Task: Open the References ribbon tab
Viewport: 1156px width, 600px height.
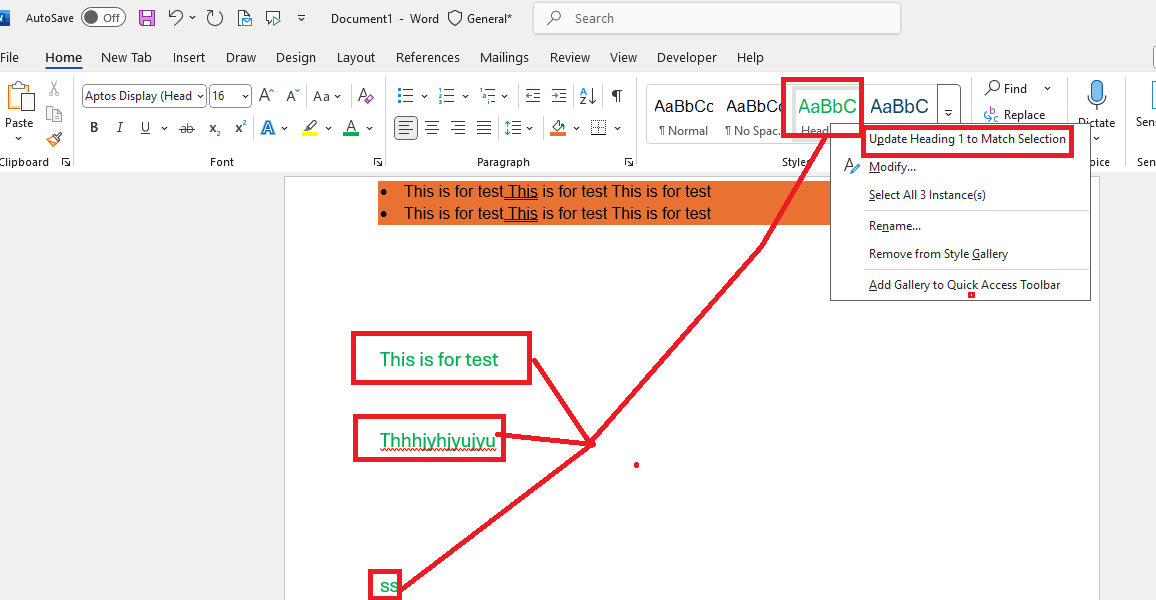Action: coord(428,57)
